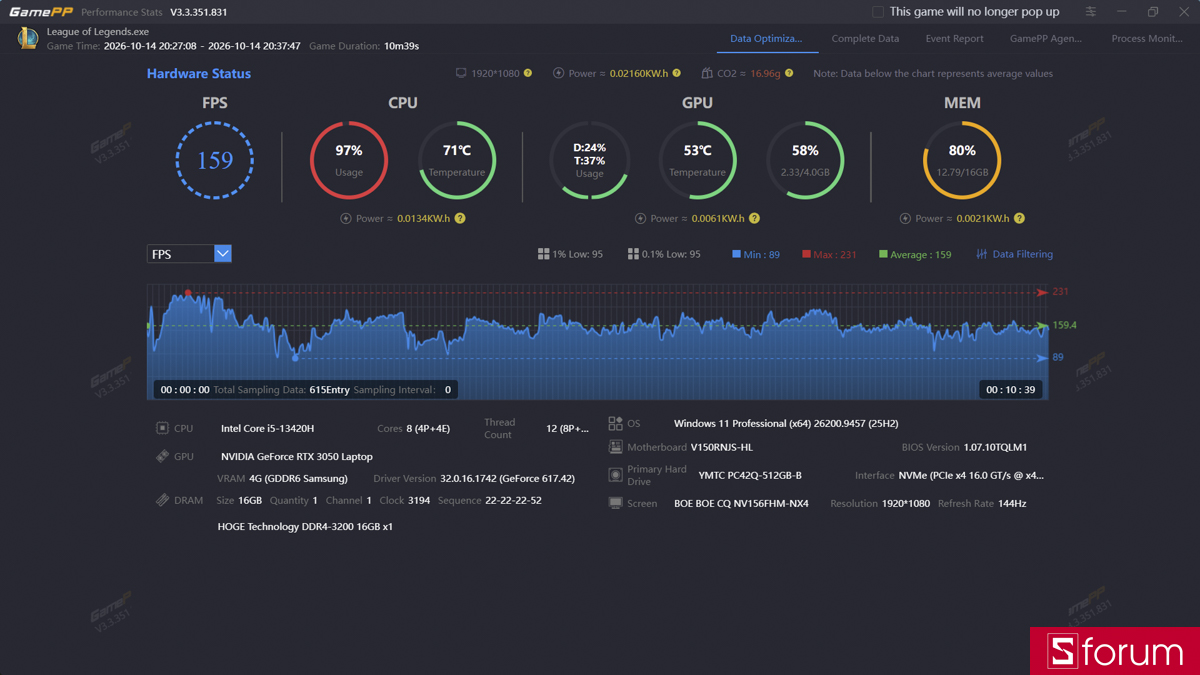Viewport: 1200px width, 675px height.
Task: Switch to the Data Optimization tab
Action: (766, 39)
